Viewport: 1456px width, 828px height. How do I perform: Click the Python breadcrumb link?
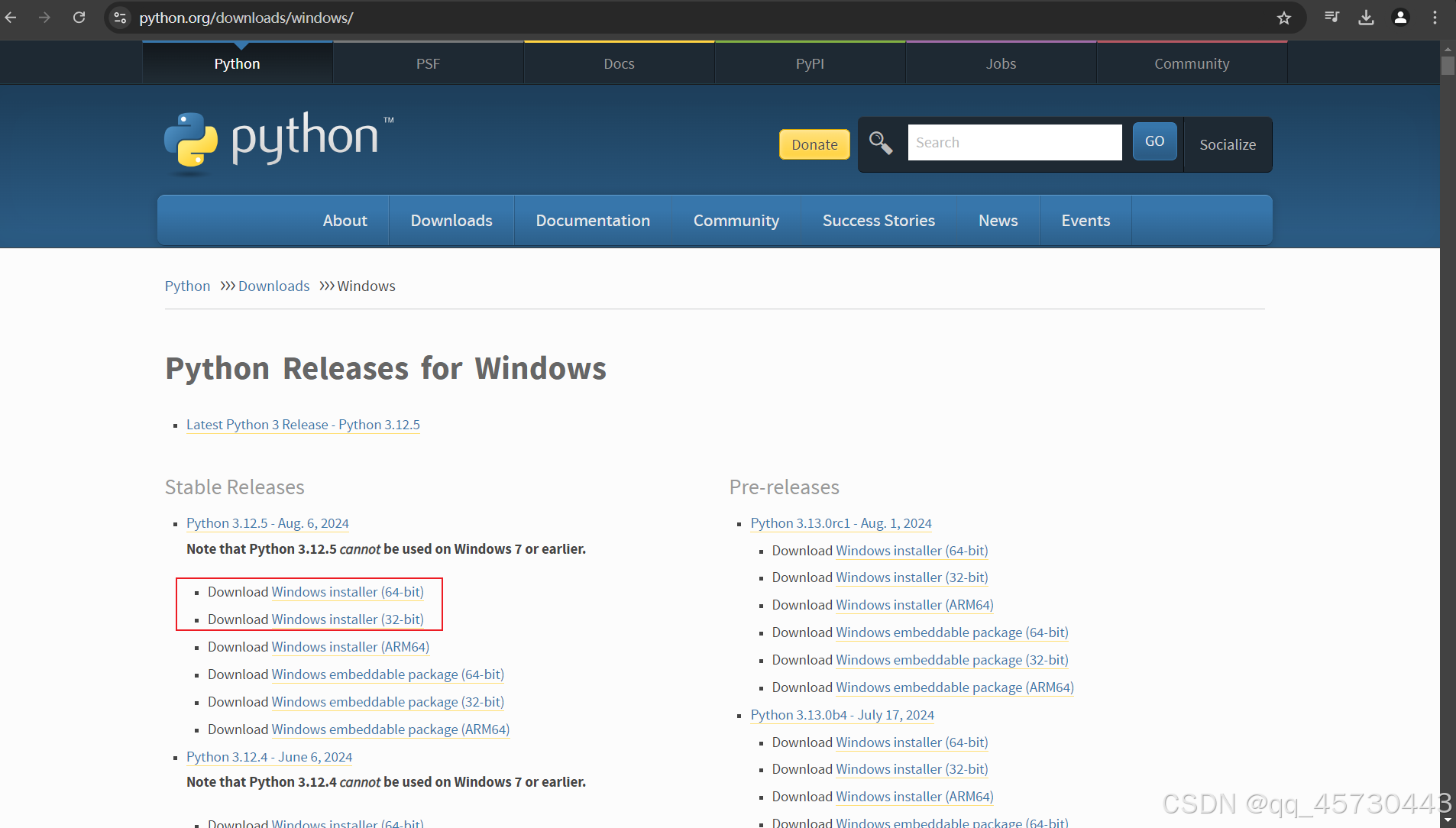[x=187, y=286]
